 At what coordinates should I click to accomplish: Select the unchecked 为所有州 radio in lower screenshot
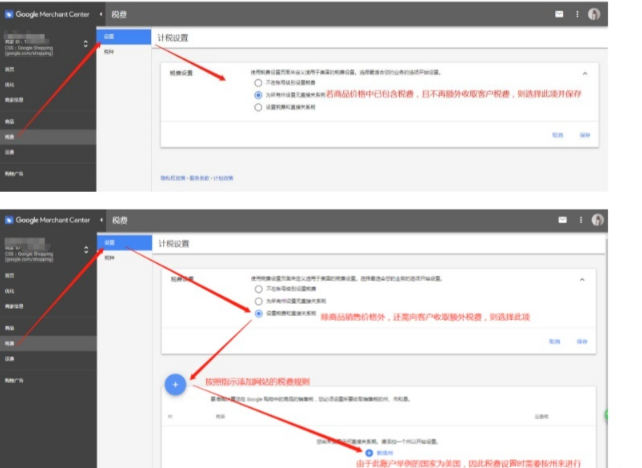(258, 301)
